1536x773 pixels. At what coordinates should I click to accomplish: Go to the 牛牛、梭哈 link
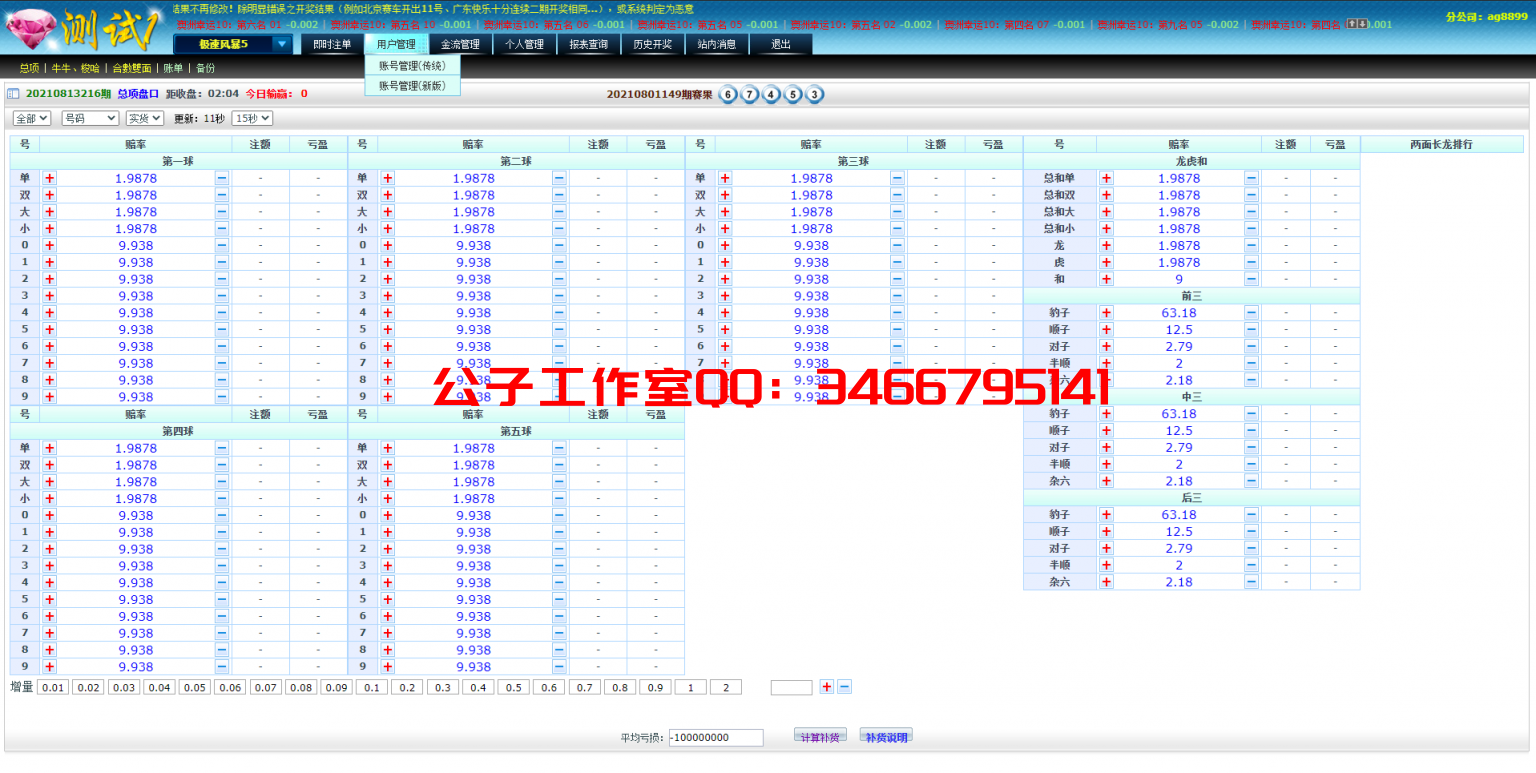pyautogui.click(x=76, y=68)
